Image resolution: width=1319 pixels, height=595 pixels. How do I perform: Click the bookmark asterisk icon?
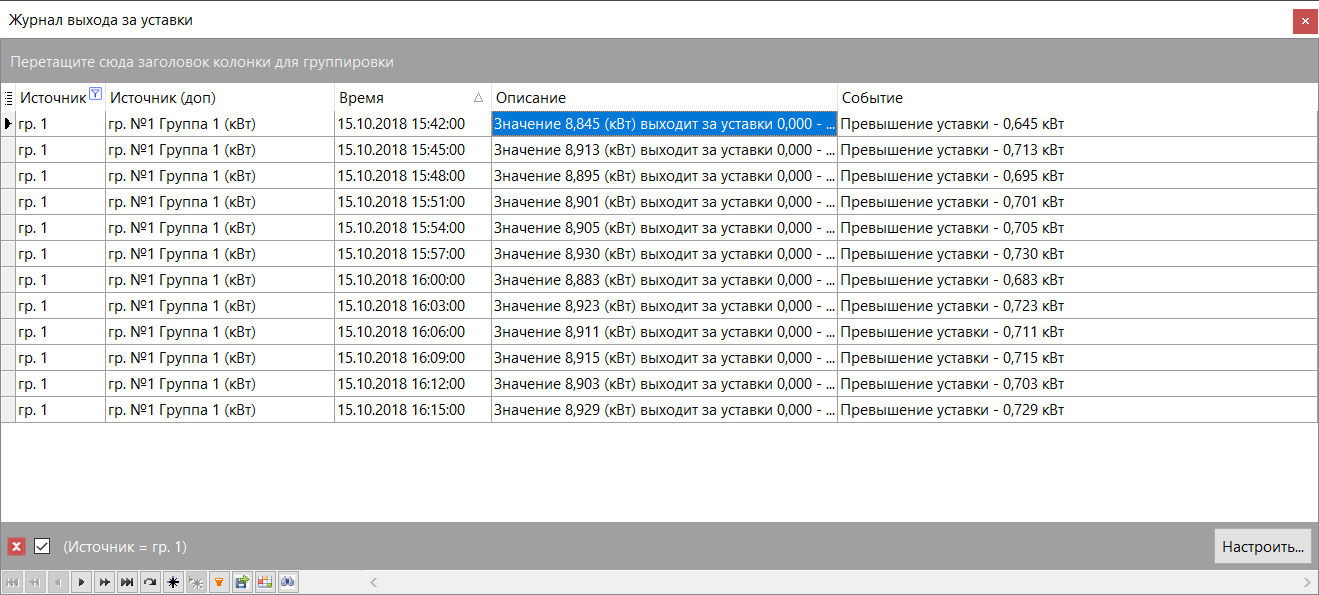pos(173,581)
